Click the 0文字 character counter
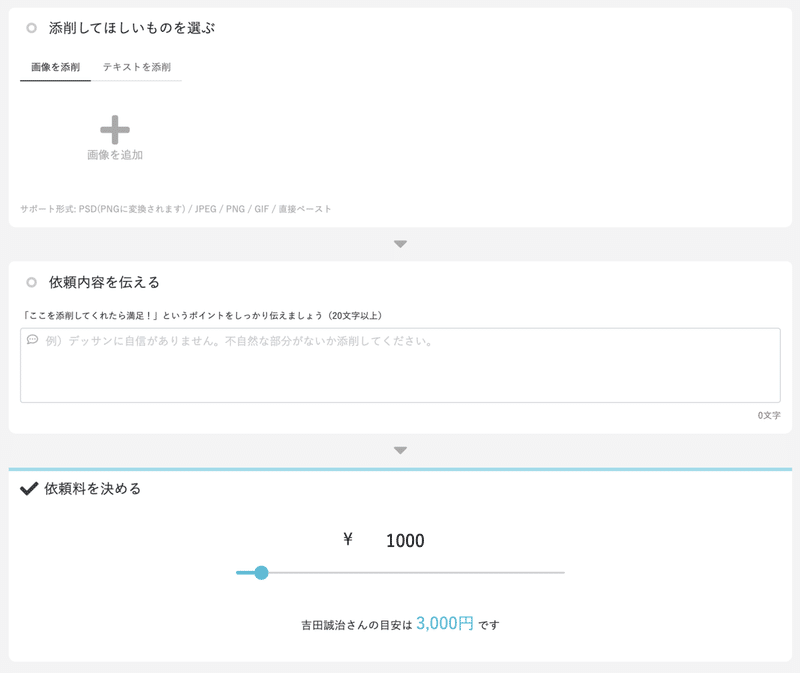This screenshot has height=673, width=800. pos(769,415)
